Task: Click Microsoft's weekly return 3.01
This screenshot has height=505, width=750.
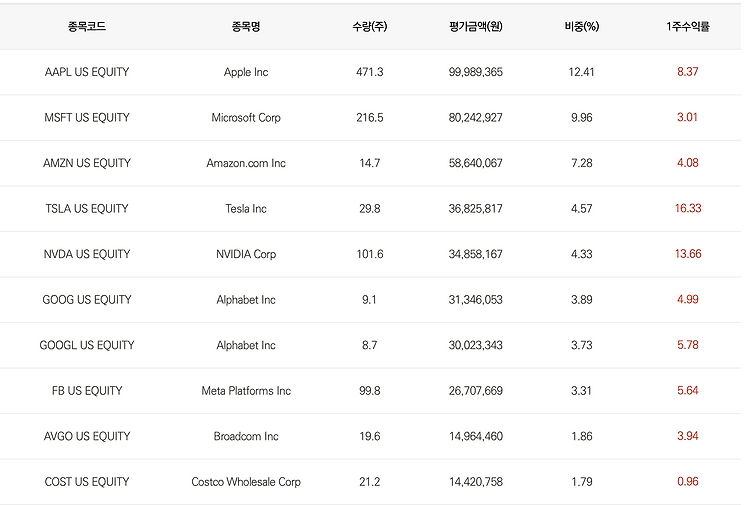Action: [x=688, y=117]
